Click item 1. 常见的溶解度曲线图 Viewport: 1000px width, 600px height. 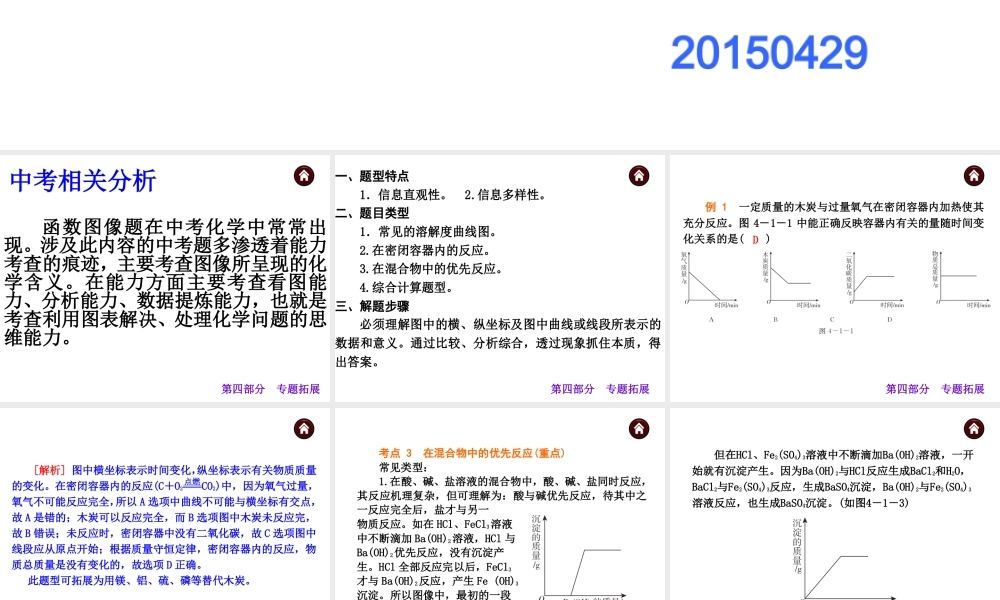point(429,231)
